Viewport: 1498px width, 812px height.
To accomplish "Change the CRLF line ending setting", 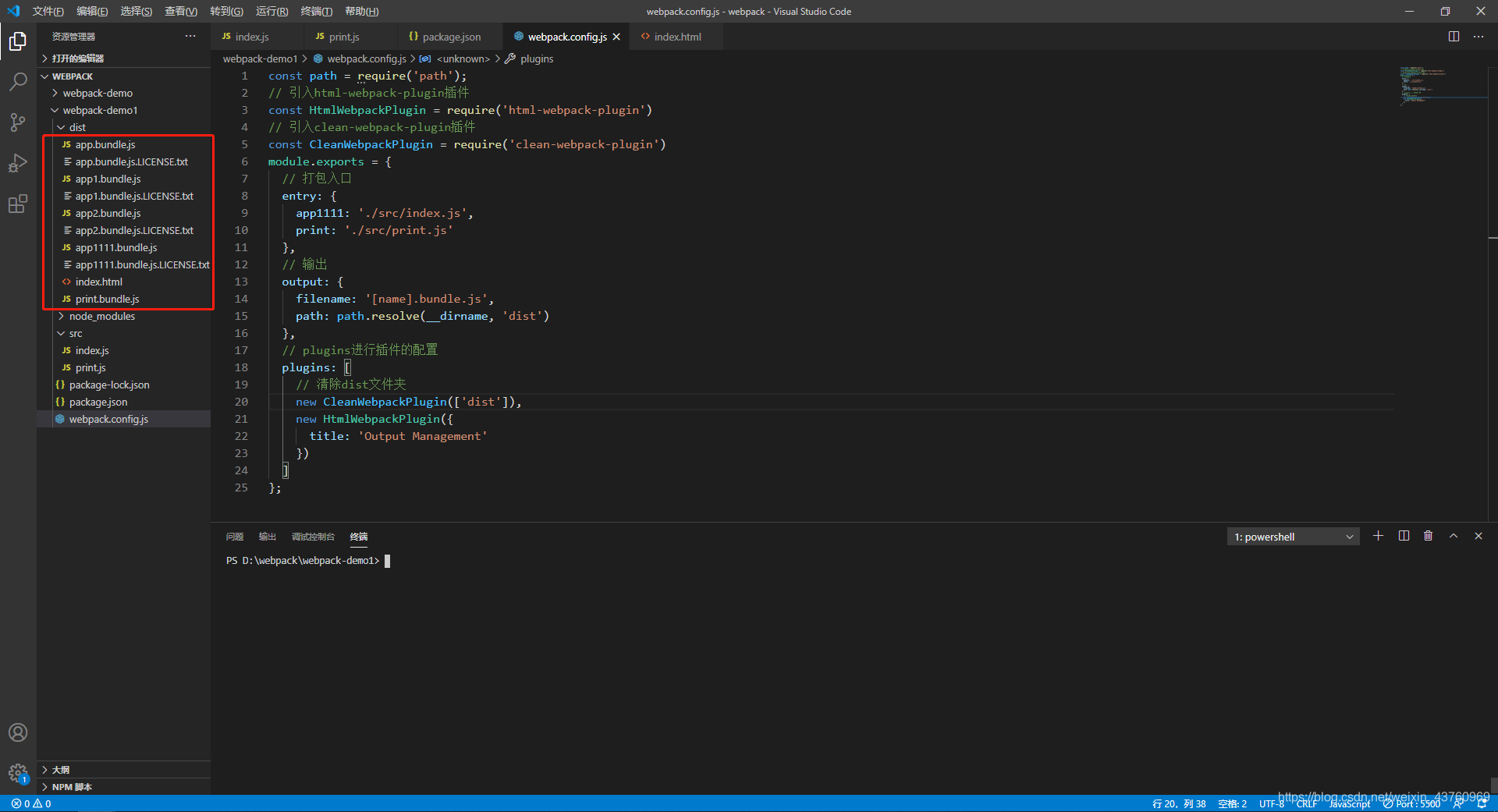I will (1307, 803).
